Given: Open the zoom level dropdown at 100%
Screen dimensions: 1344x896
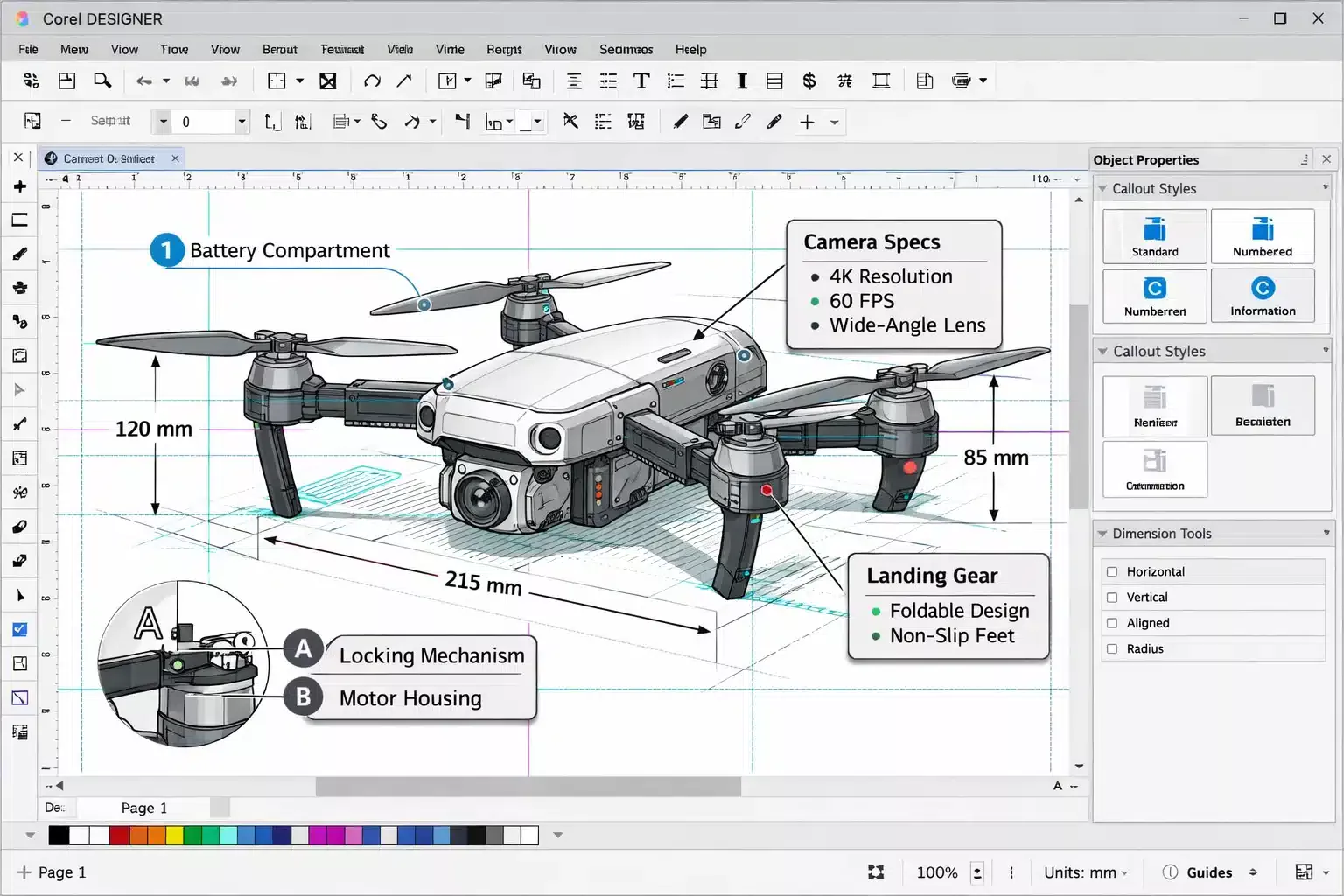Looking at the screenshot, I should coord(977,871).
